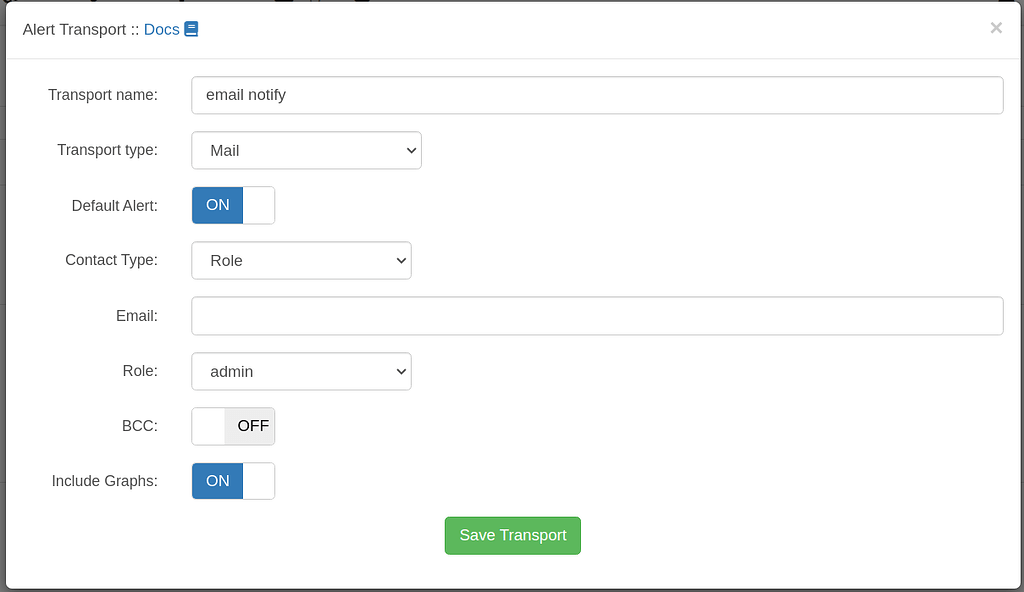Click the "Contact Type:" label

(111, 260)
